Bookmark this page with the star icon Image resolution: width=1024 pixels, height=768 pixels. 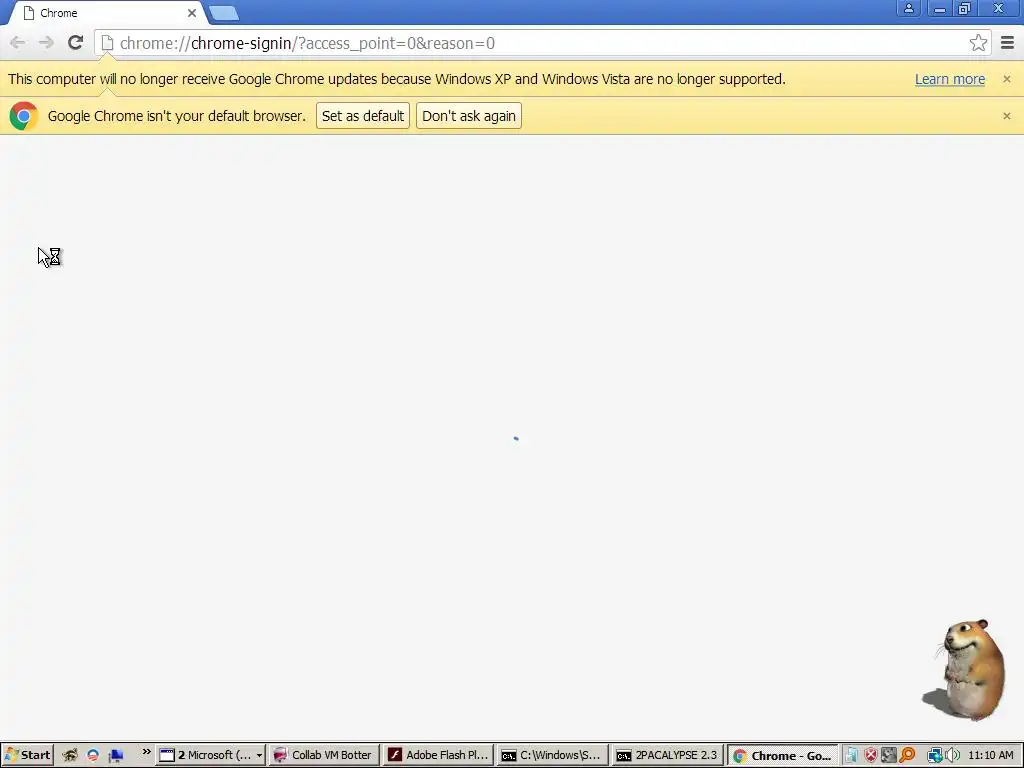pyautogui.click(x=978, y=43)
